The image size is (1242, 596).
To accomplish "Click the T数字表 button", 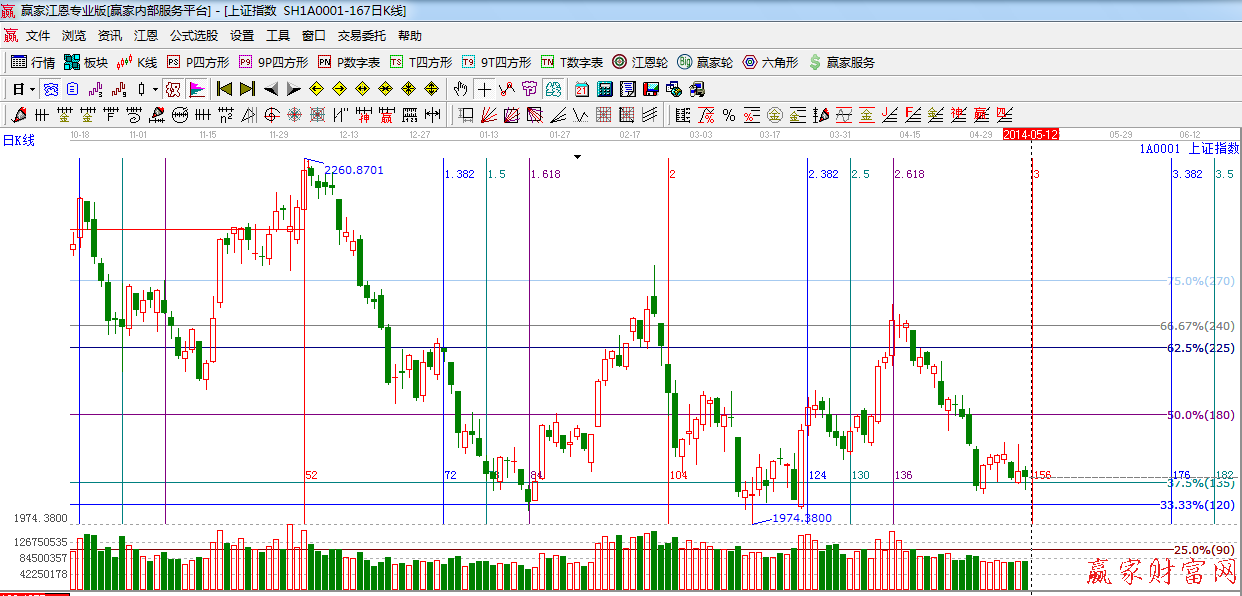I will (x=572, y=62).
